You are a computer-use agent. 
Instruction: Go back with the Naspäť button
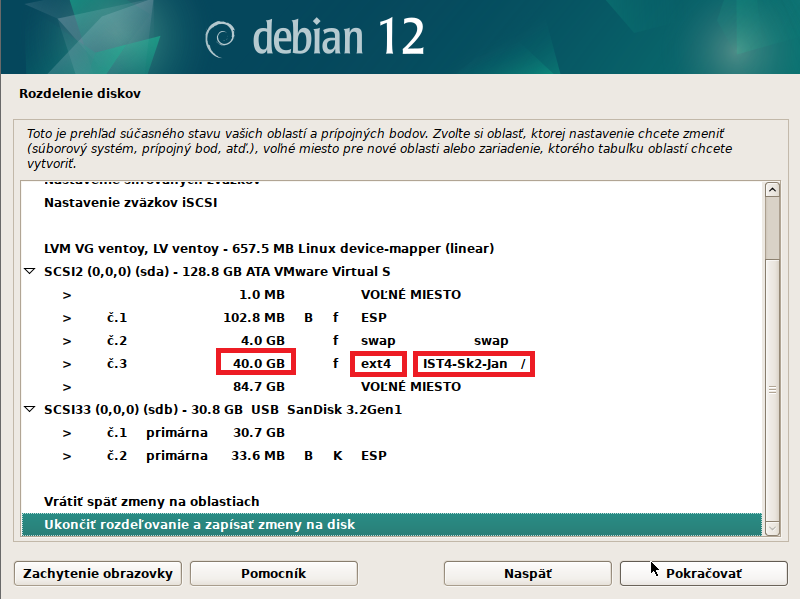click(x=527, y=574)
